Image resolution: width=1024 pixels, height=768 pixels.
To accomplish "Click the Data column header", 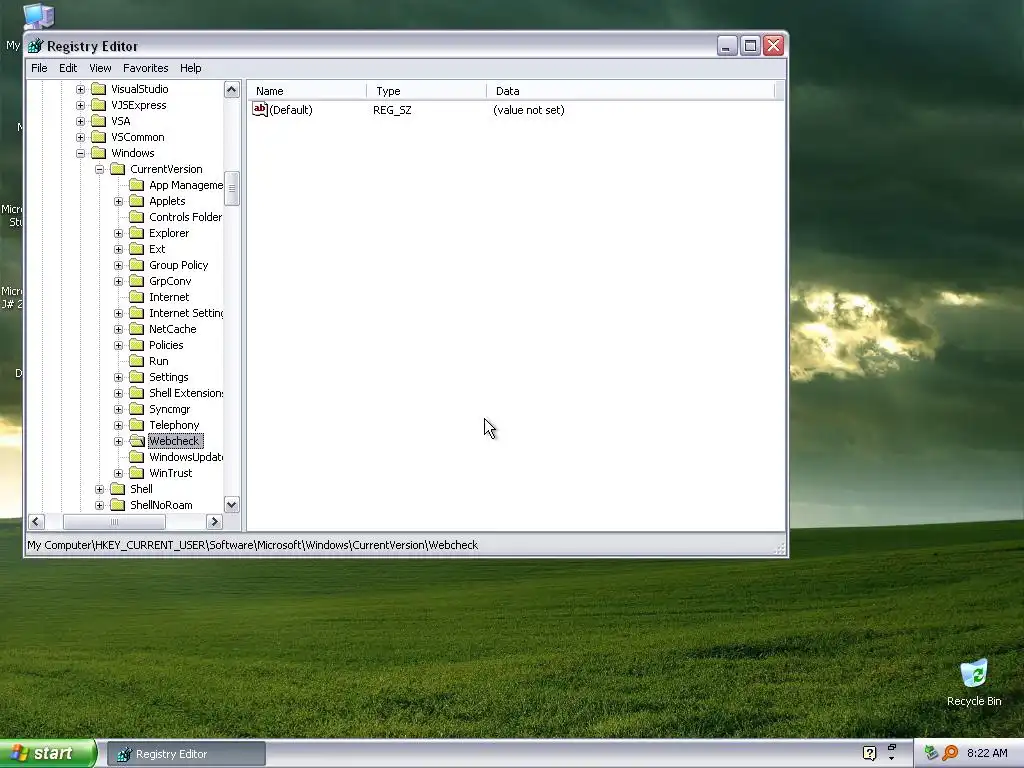I will (x=630, y=91).
